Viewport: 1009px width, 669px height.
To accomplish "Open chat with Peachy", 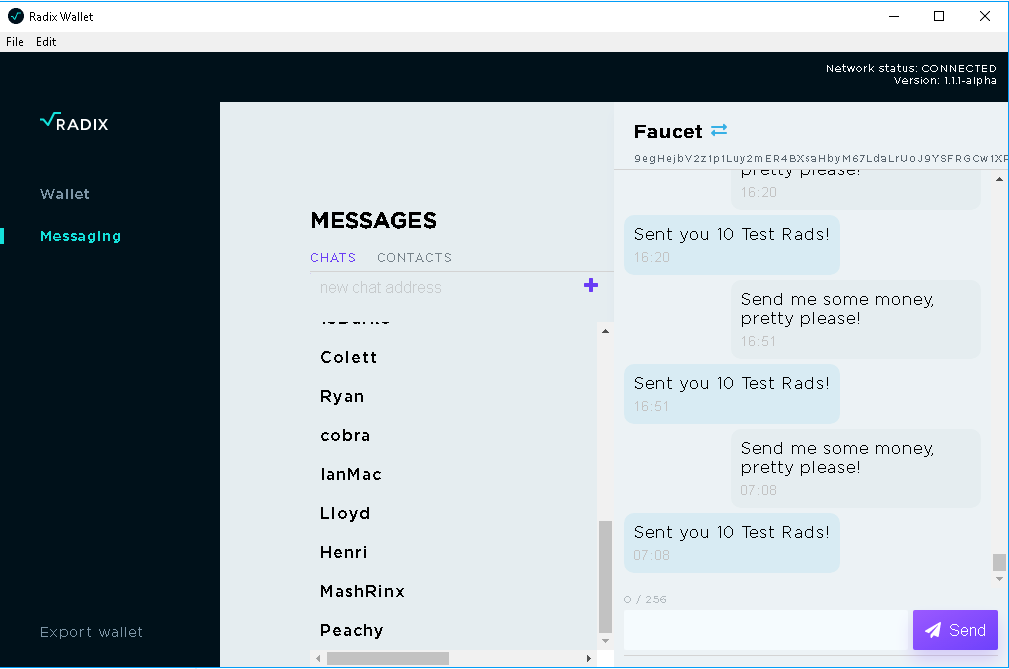I will pos(351,630).
